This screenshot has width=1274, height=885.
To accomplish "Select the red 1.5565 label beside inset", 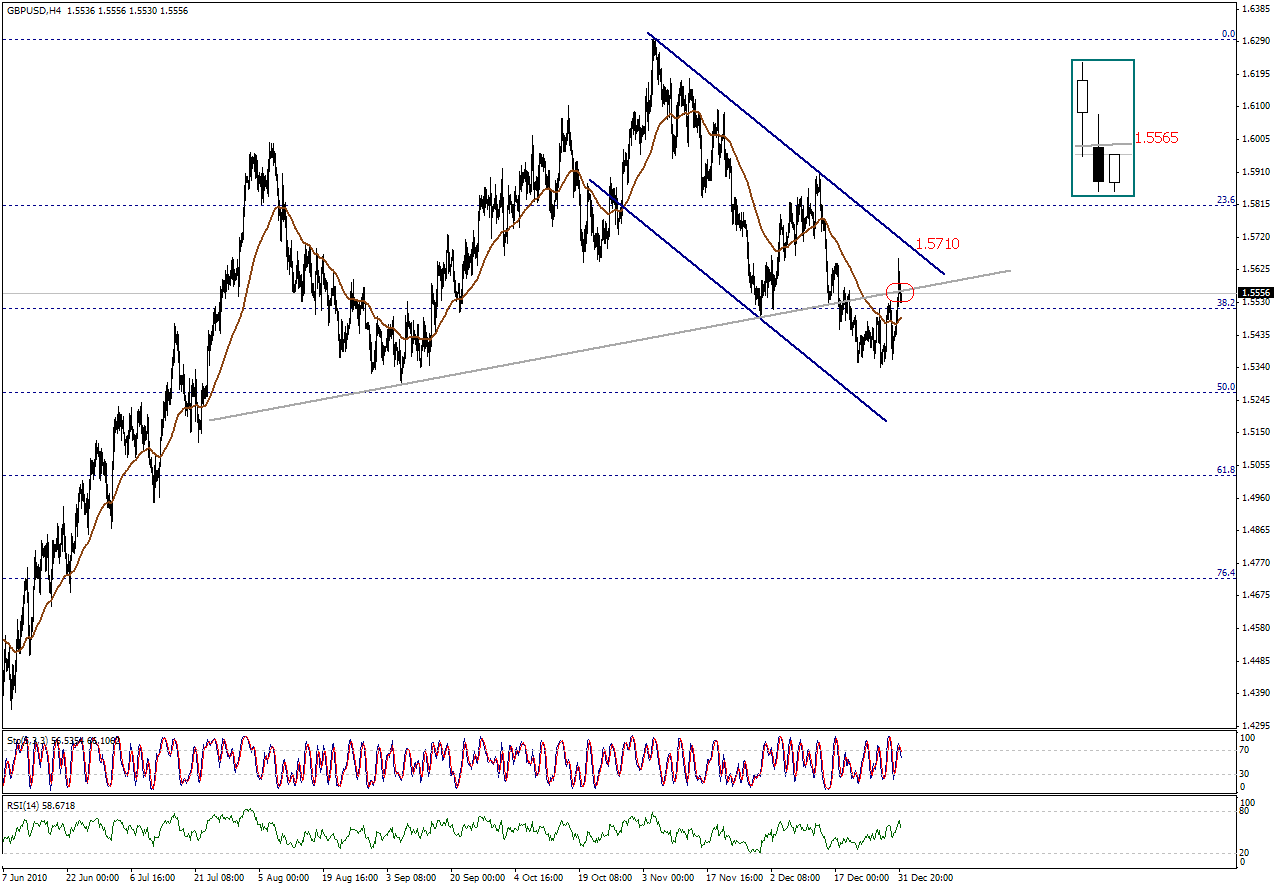I will coord(1156,138).
